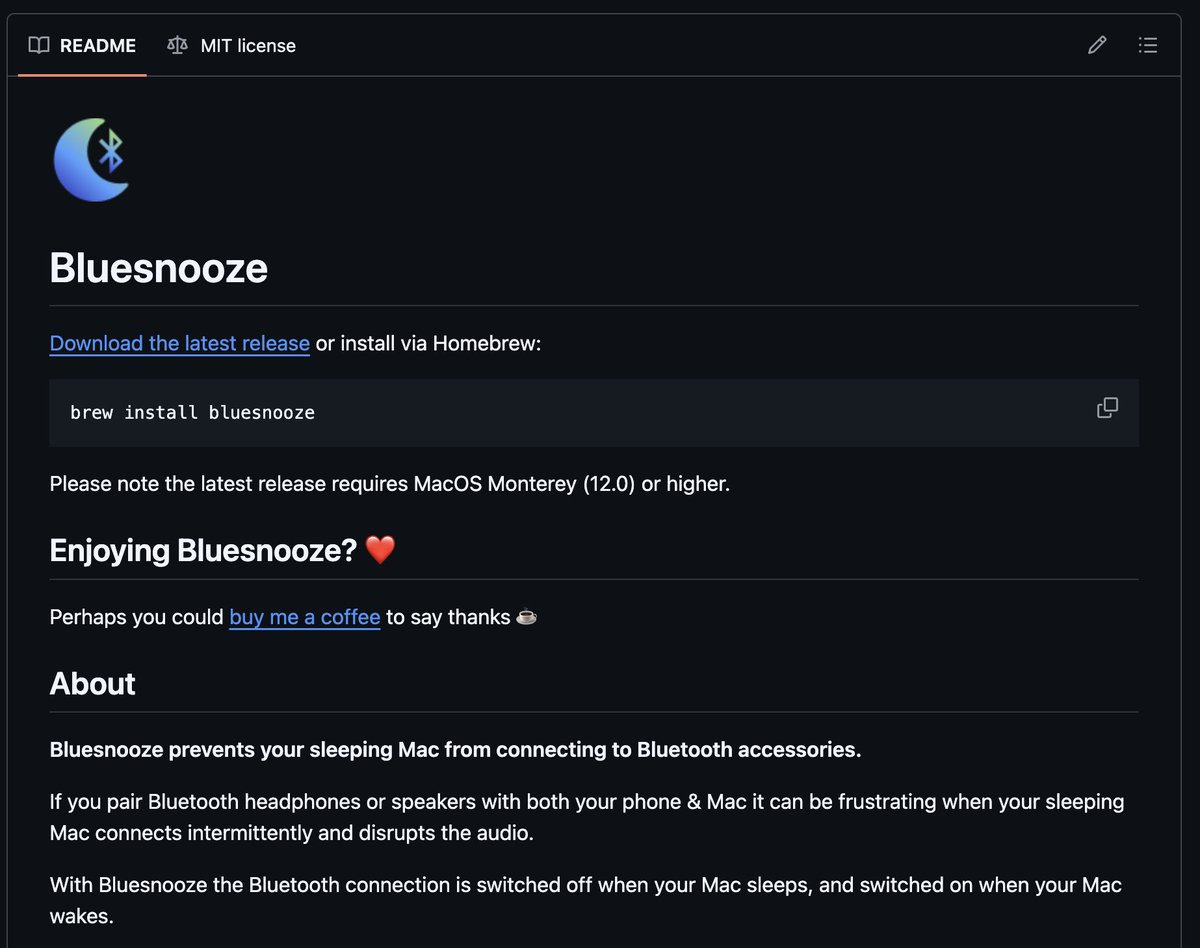Click the red heart emoji
Viewport: 1200px width, 948px height.
[381, 549]
